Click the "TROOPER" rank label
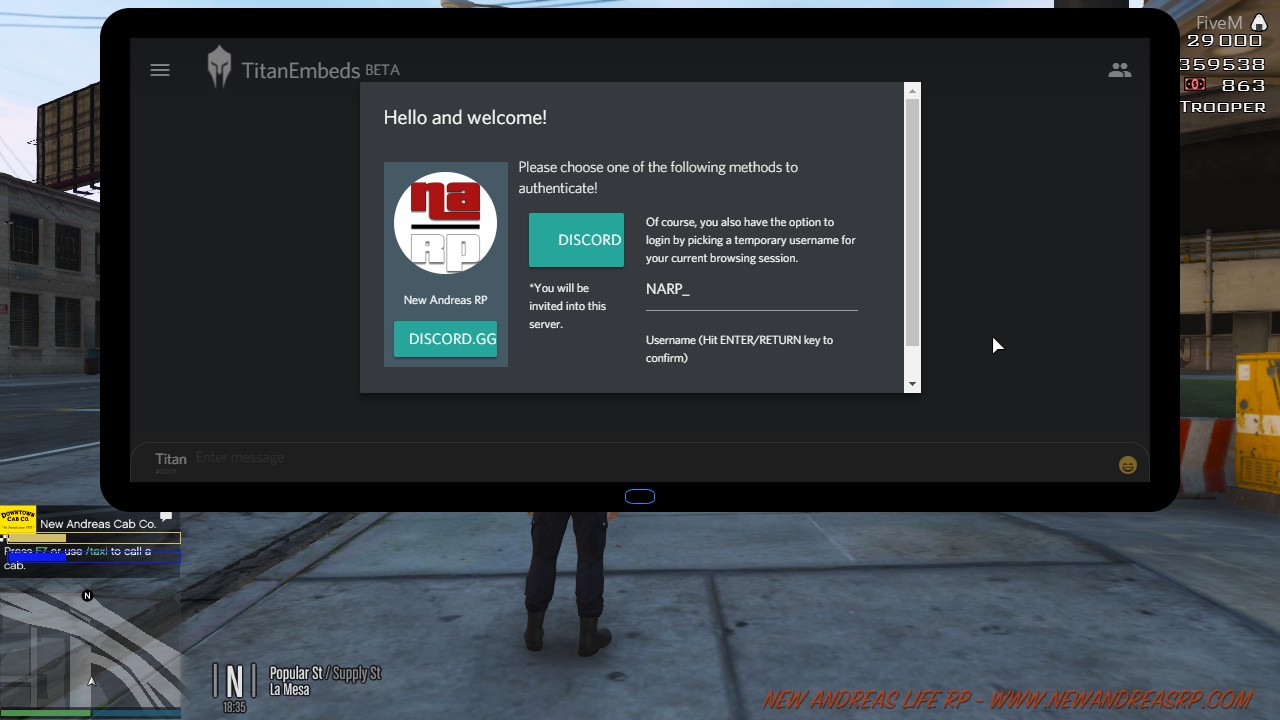The height and width of the screenshot is (720, 1280). [1223, 107]
